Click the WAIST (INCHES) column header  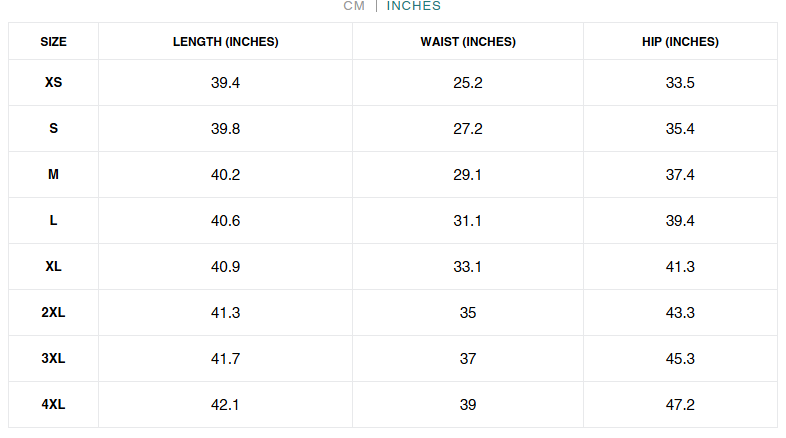click(x=468, y=42)
